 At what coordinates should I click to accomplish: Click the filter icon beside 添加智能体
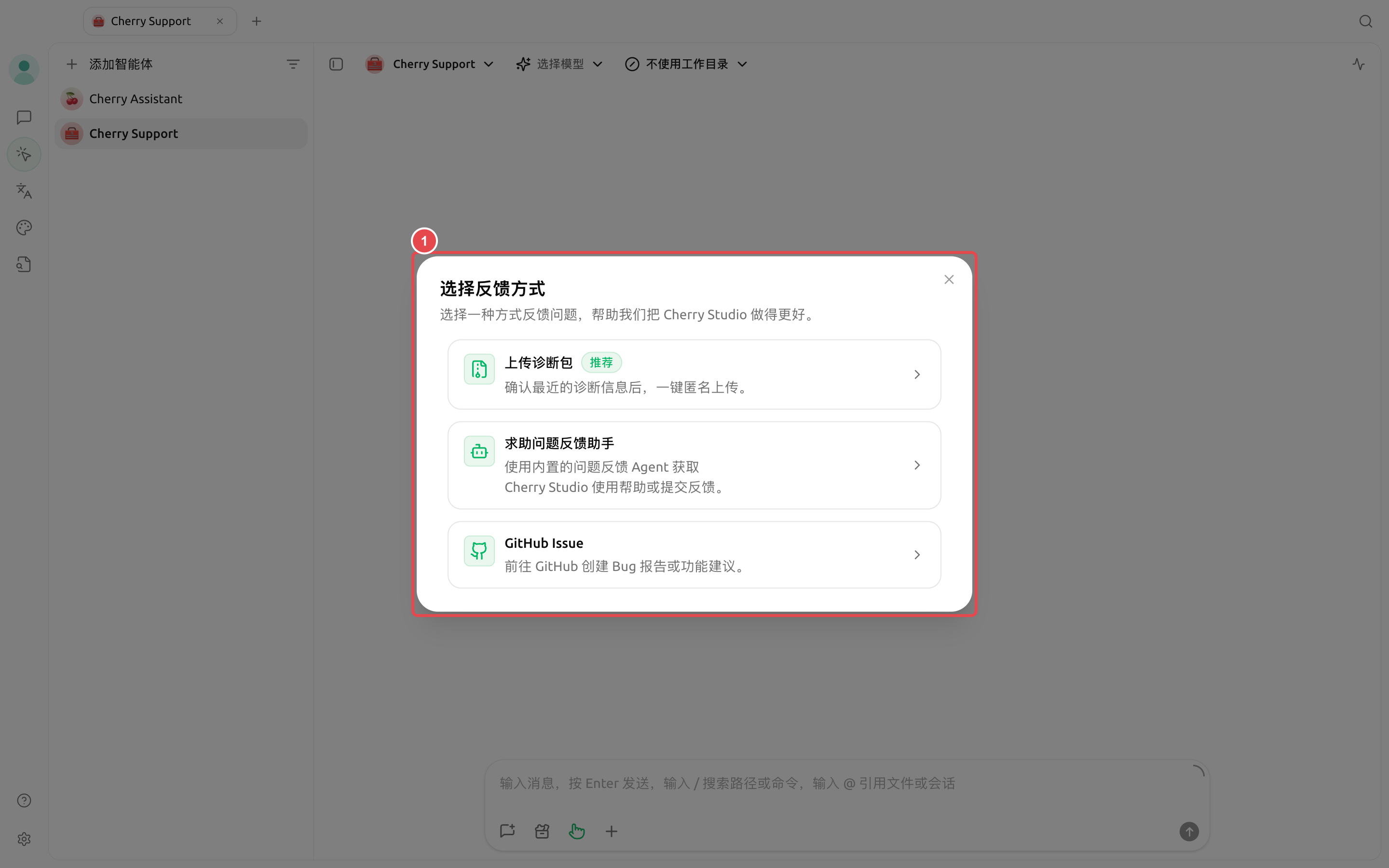(293, 64)
